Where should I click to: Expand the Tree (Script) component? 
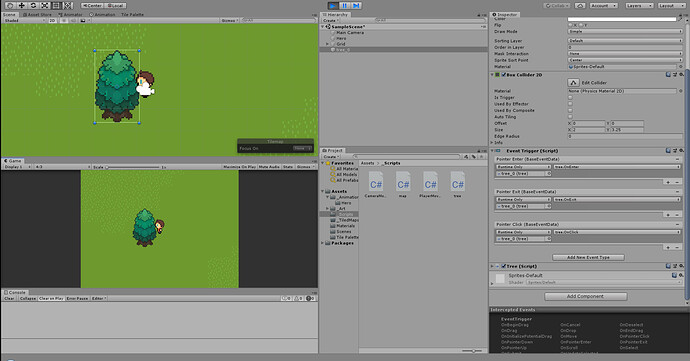(492, 266)
